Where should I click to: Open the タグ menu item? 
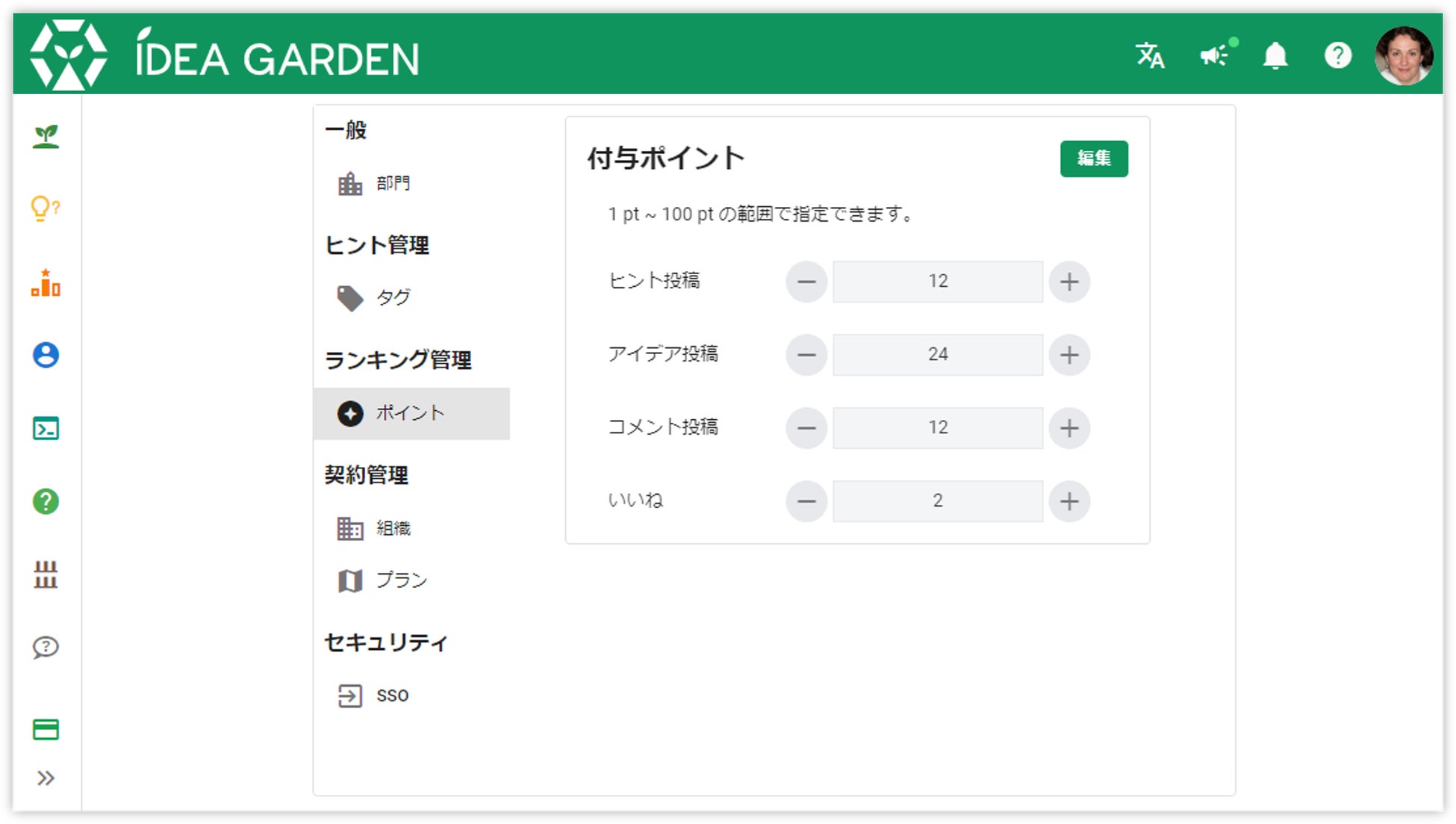click(393, 297)
